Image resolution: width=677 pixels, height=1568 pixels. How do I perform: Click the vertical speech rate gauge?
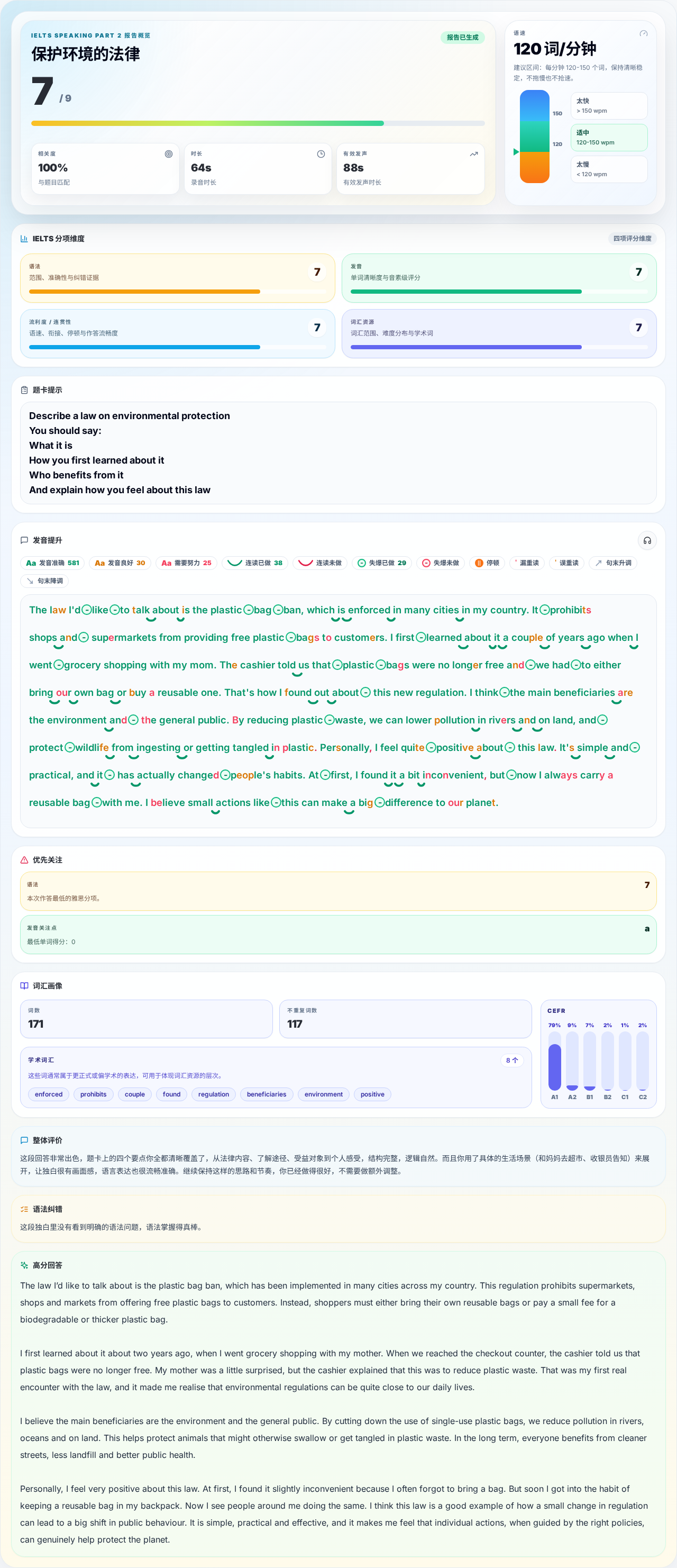[x=535, y=137]
